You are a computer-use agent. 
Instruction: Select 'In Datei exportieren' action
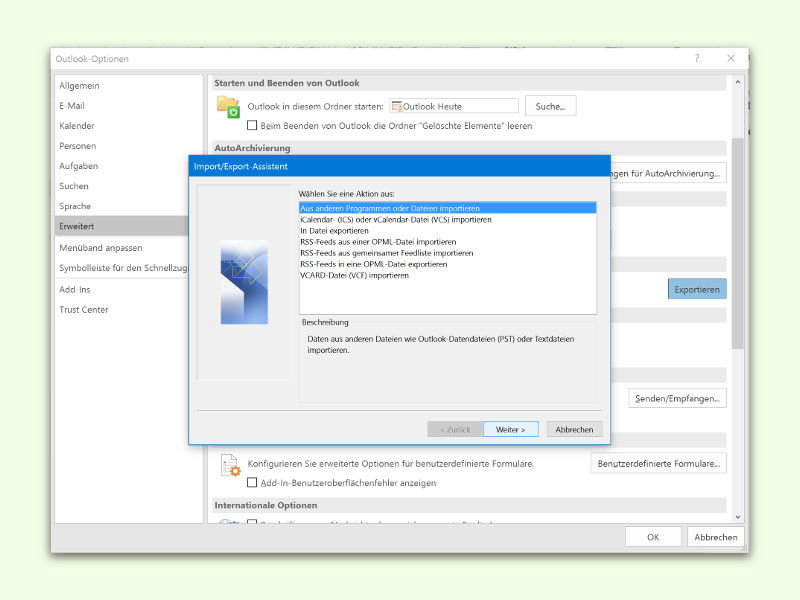point(447,231)
